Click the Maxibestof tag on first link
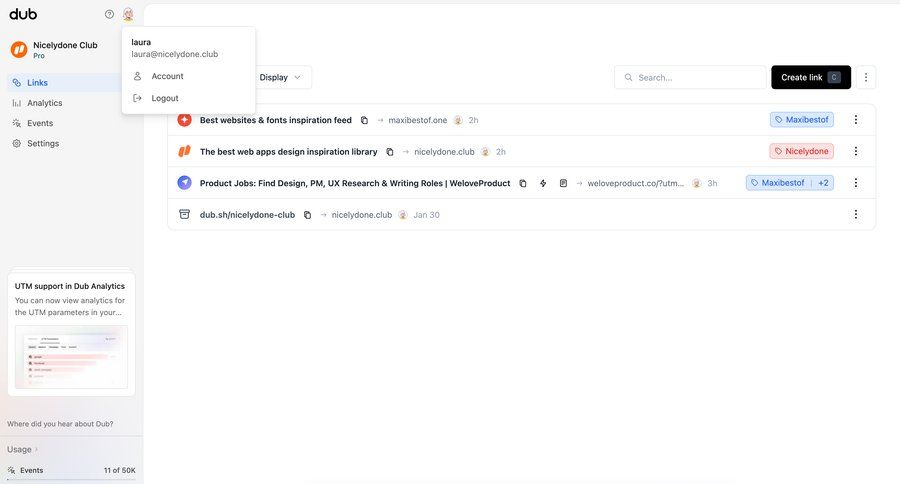This screenshot has width=900, height=484. coord(802,119)
